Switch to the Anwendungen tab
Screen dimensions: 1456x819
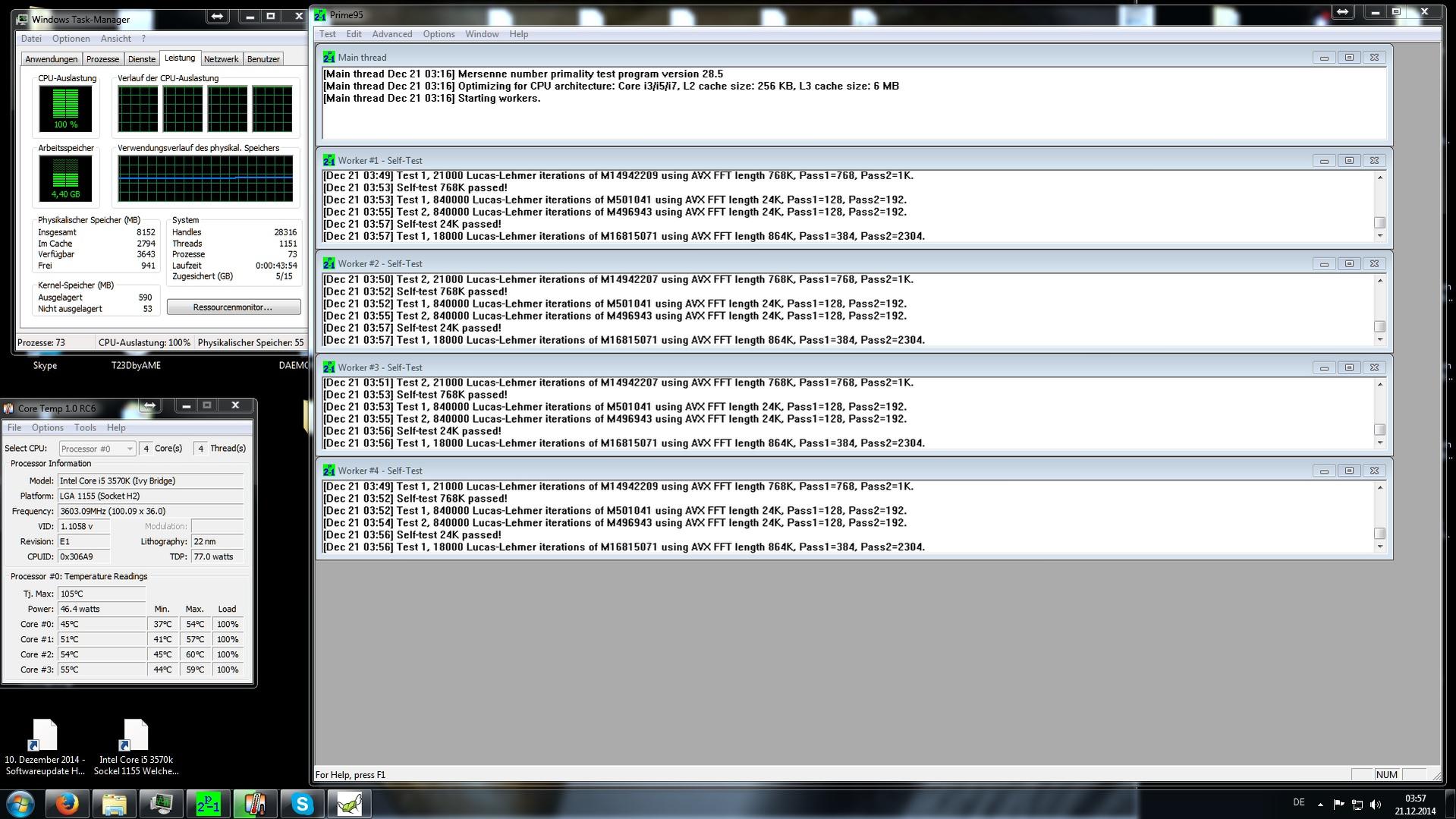point(51,59)
